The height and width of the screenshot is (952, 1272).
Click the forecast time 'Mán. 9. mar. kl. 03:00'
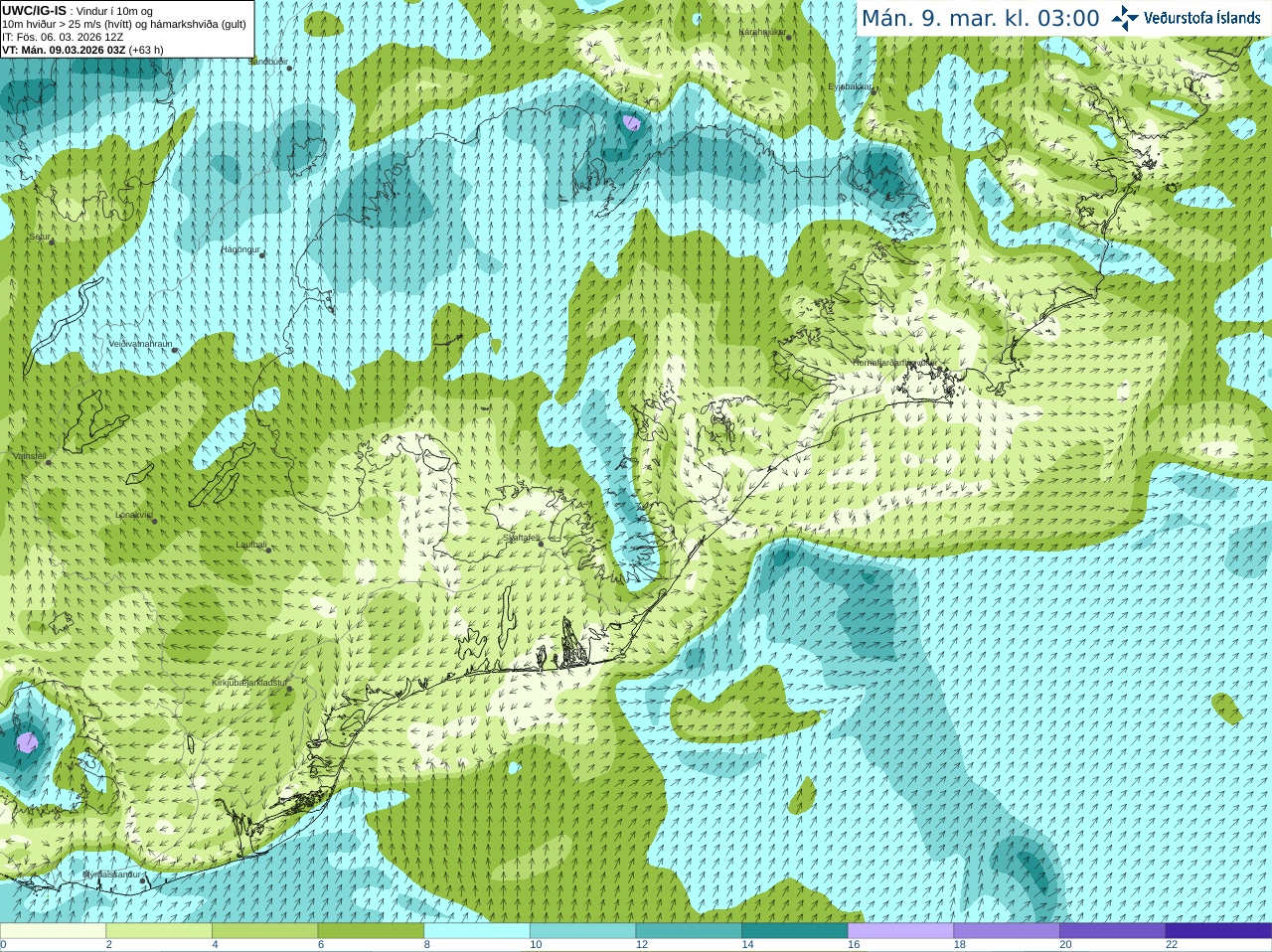point(980,18)
